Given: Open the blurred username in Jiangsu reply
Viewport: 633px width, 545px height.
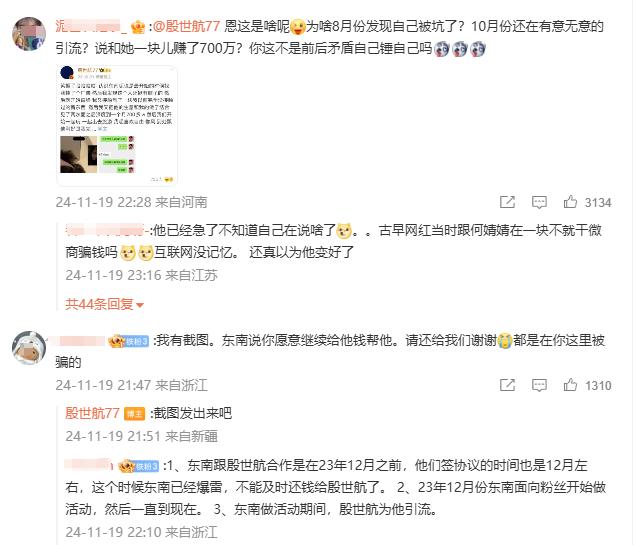Looking at the screenshot, I should pyautogui.click(x=105, y=230).
